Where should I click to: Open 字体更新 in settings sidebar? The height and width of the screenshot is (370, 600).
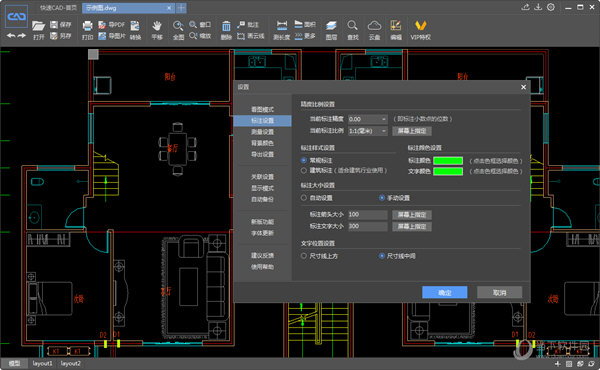tap(262, 233)
